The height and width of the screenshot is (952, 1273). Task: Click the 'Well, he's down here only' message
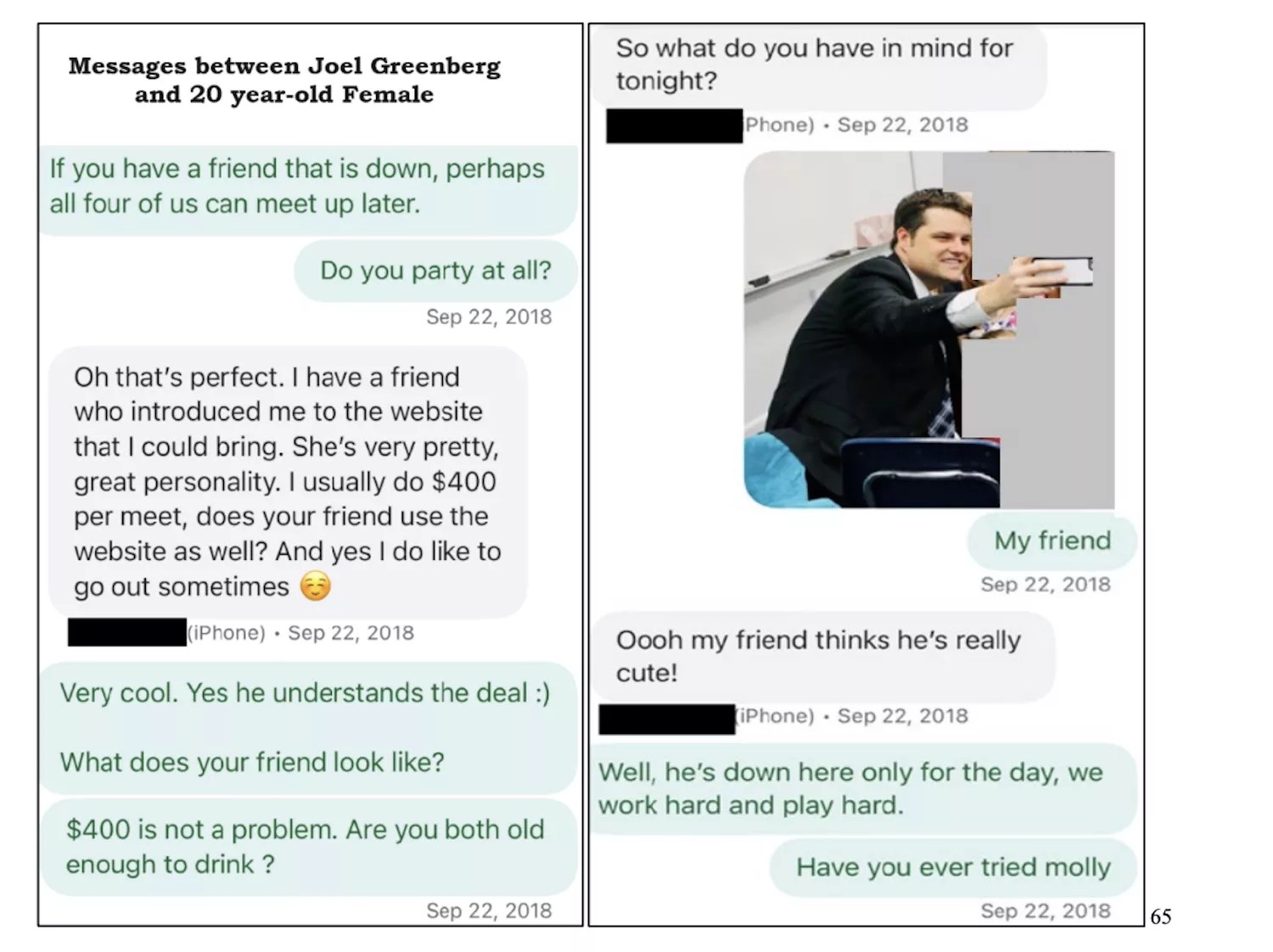click(x=863, y=788)
